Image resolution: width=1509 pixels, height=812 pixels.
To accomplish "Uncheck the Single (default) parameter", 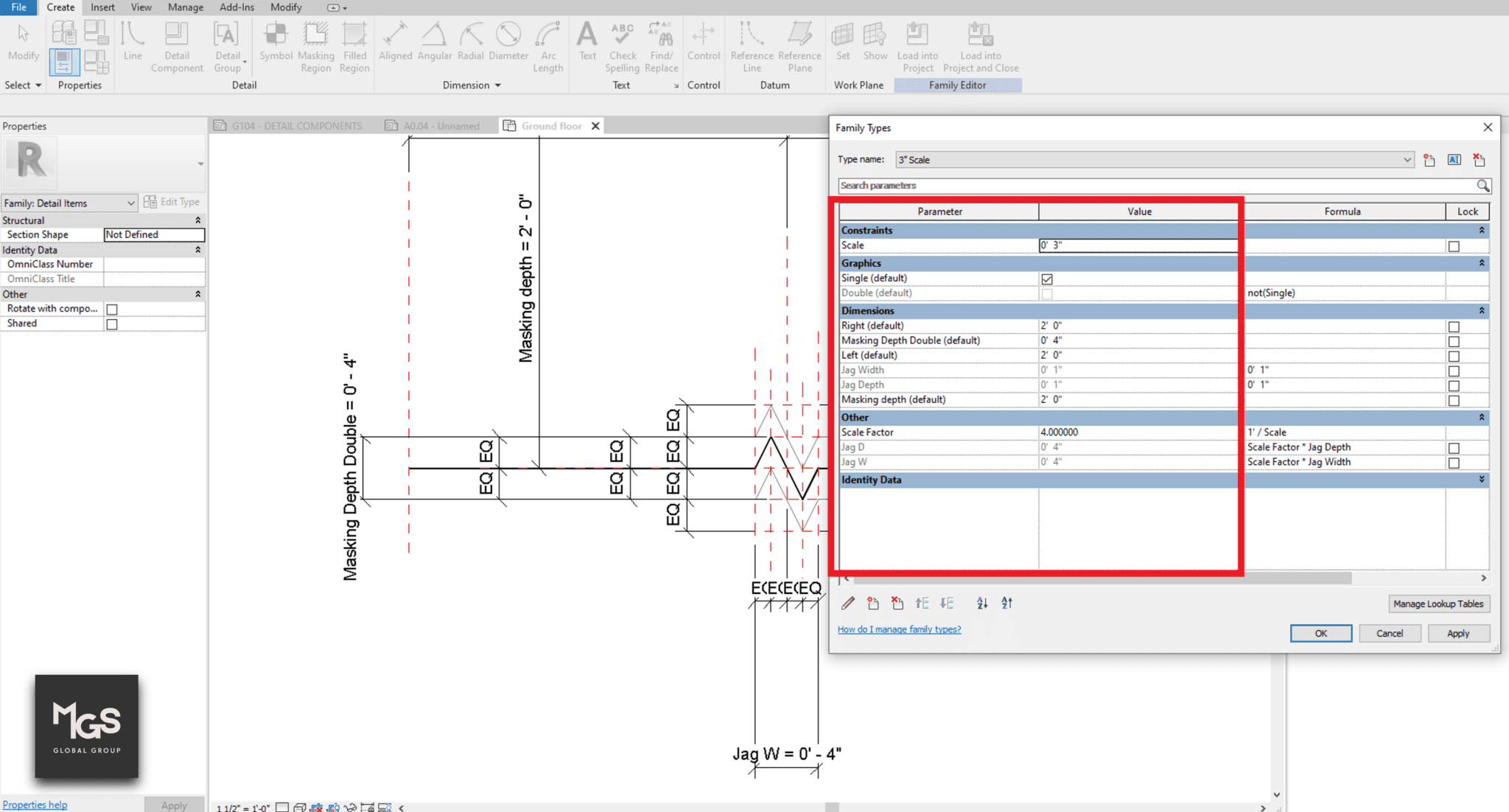I will point(1048,278).
